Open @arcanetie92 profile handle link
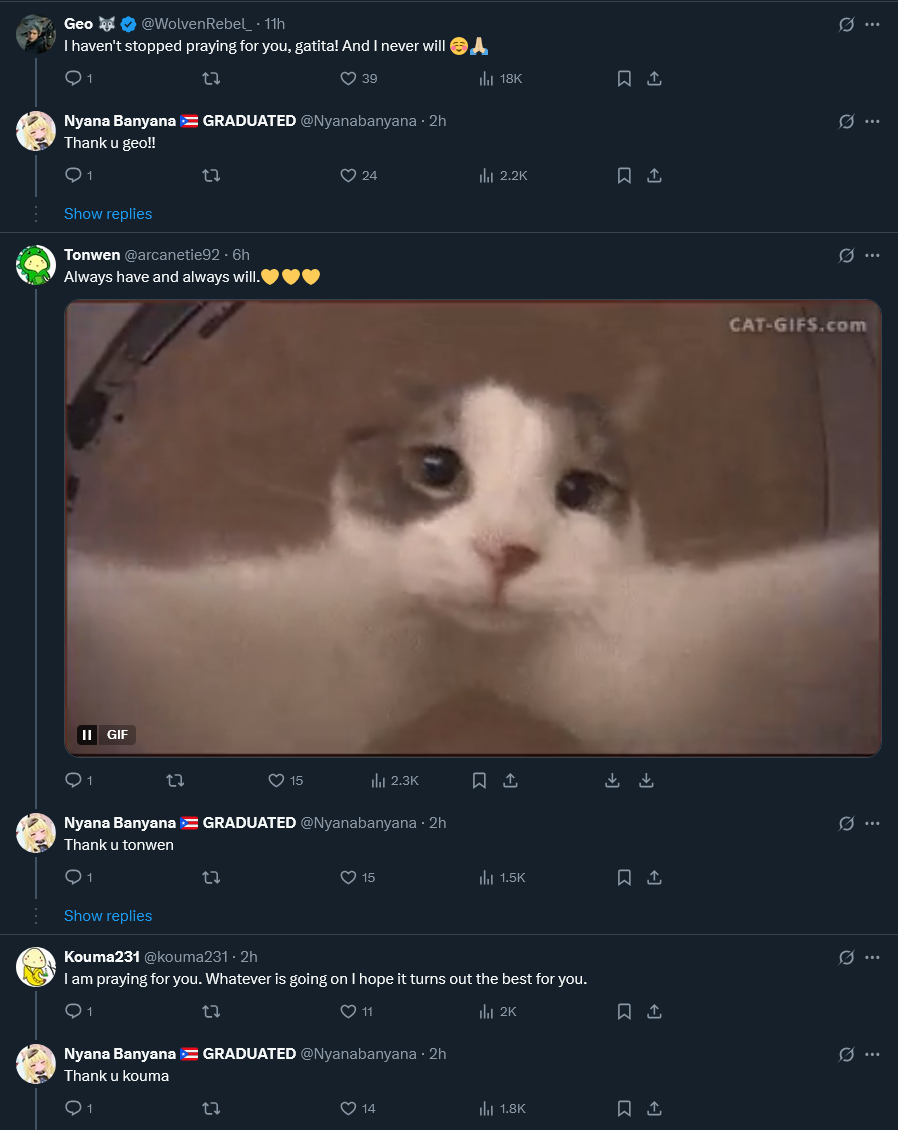Viewport: 898px width, 1130px height. click(x=172, y=254)
